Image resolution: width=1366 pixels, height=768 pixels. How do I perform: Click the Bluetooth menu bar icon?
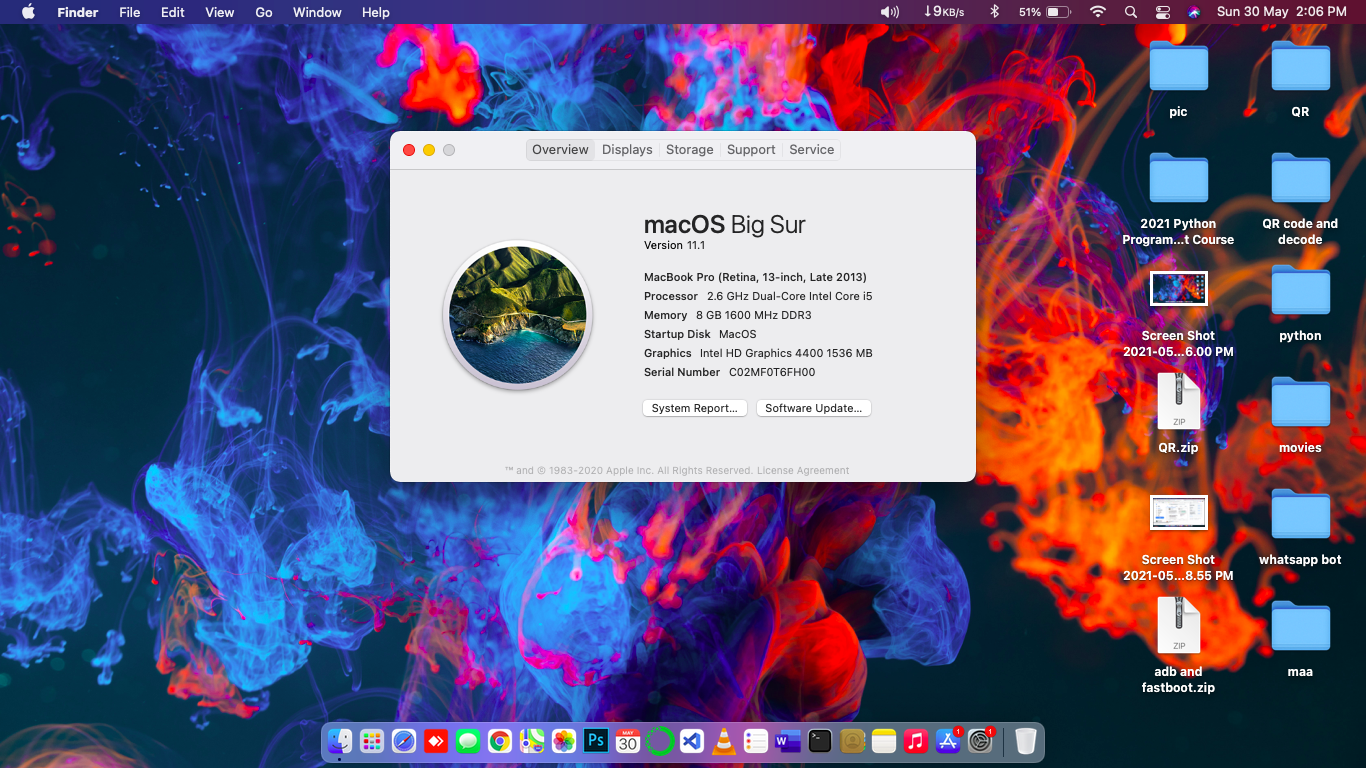tap(994, 12)
